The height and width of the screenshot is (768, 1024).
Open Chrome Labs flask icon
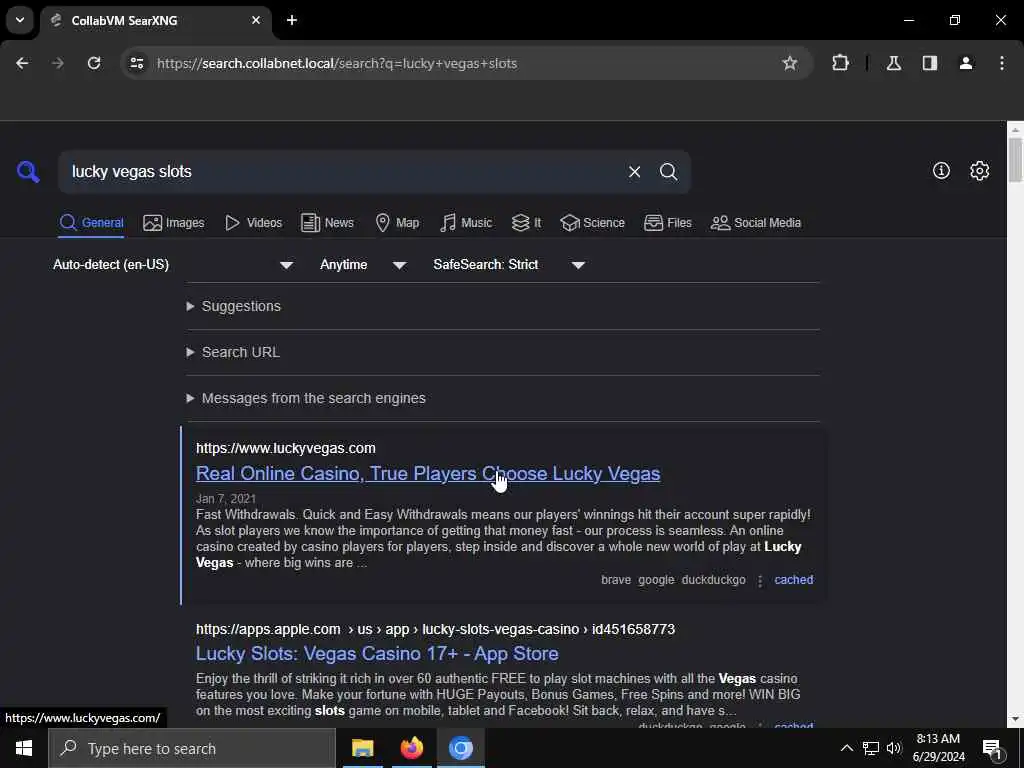coord(893,63)
